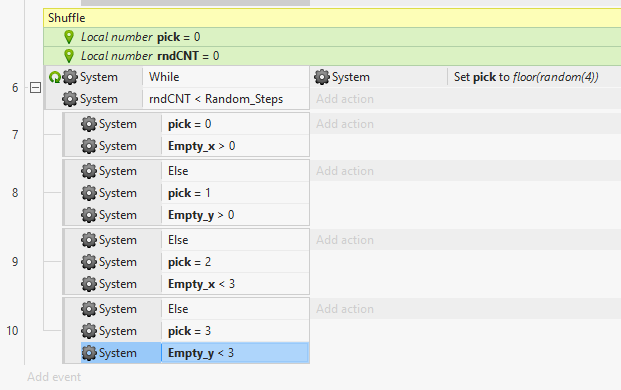Click Add action for the pick = 3 event
This screenshot has width=621, height=390.
click(345, 309)
